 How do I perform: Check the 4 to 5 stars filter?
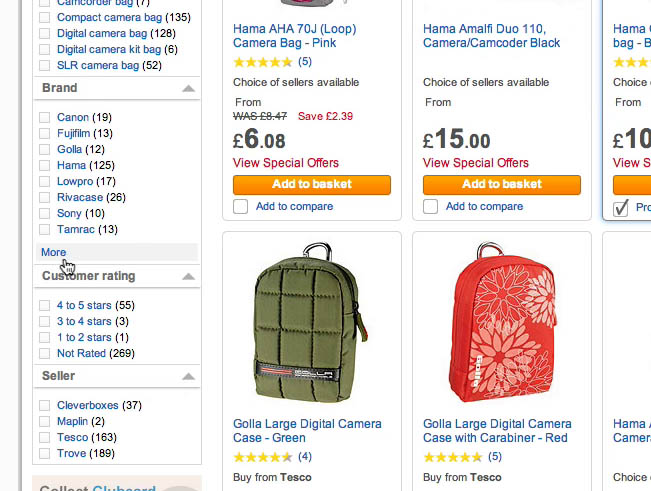44,306
